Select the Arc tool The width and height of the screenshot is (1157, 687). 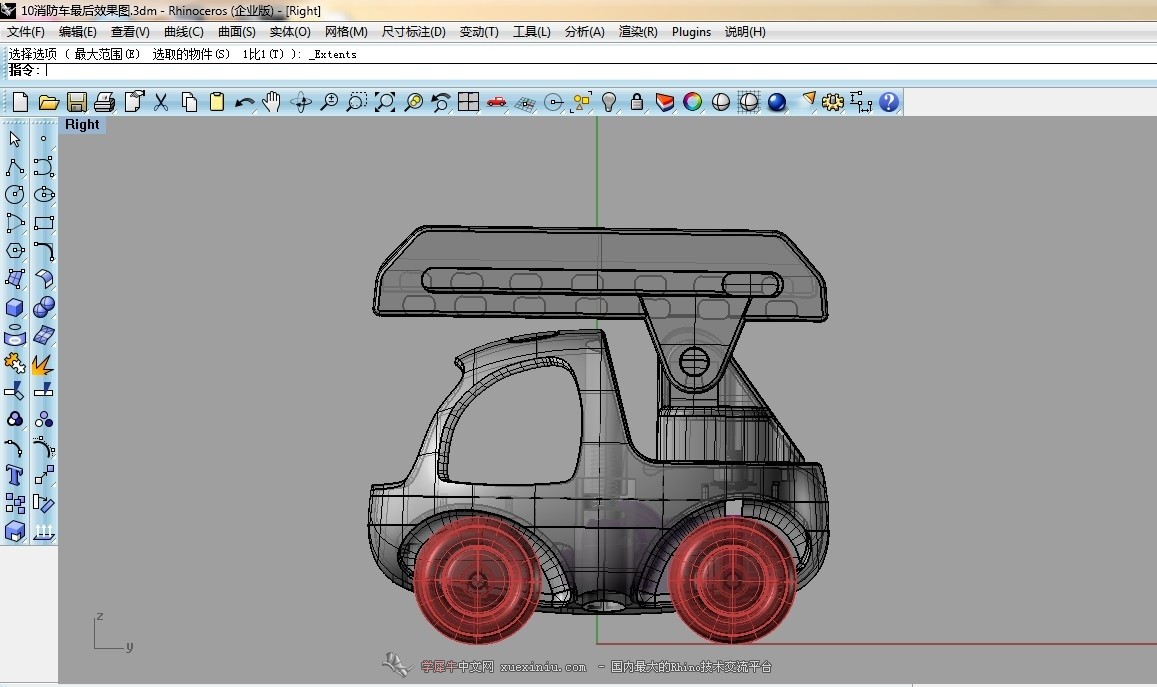point(15,223)
